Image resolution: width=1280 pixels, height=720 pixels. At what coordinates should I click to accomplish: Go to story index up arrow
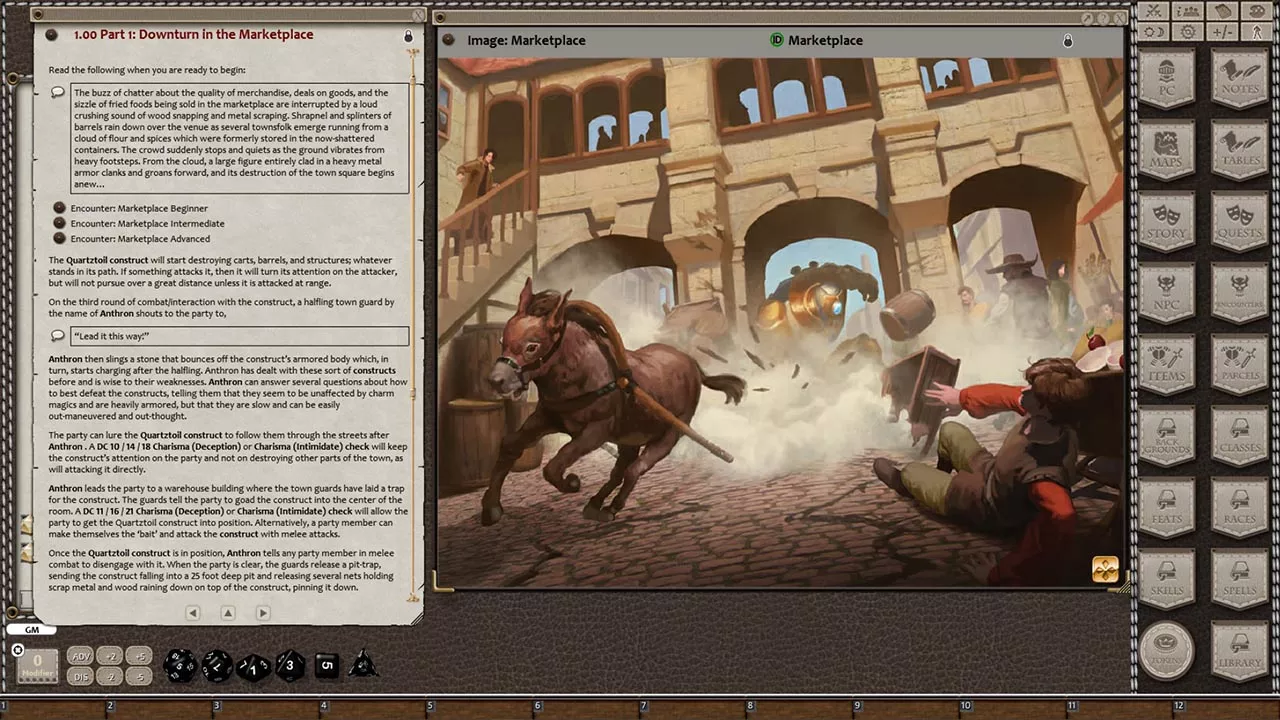228,613
